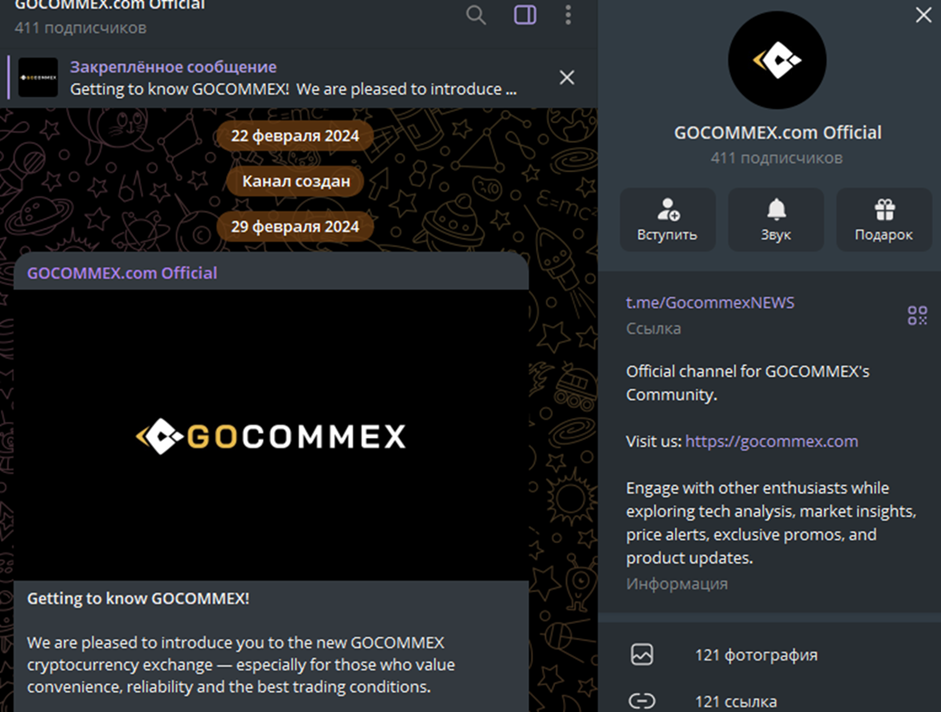Click 'Official channel for GOCOMMEX's Community.' description
The height and width of the screenshot is (712, 941).
(x=748, y=383)
